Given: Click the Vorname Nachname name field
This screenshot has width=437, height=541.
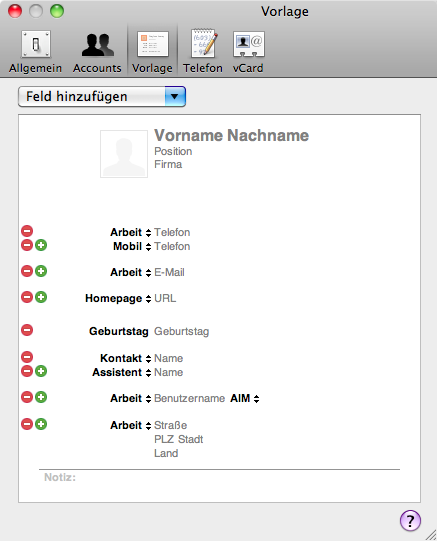Looking at the screenshot, I should coord(231,135).
